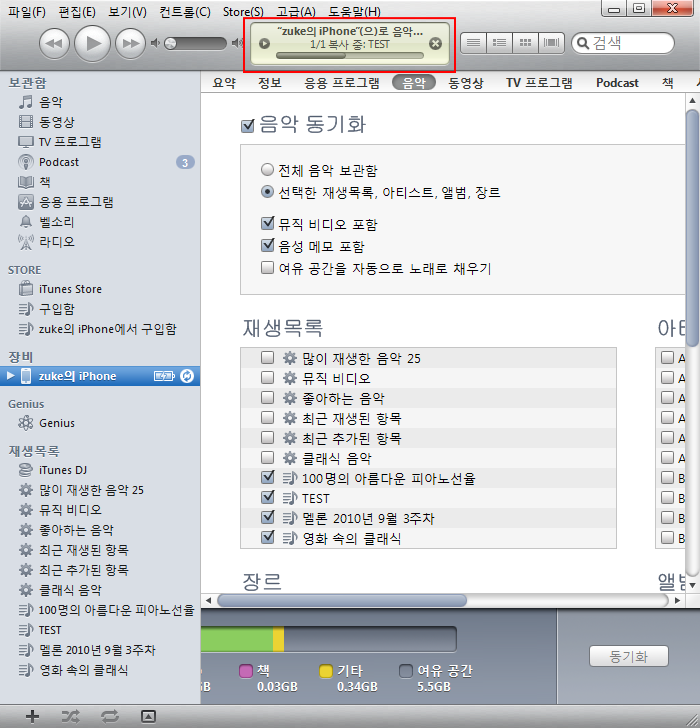This screenshot has height=728, width=700.
Task: Toggle 음악 동기화 checkbox
Action: (x=248, y=126)
